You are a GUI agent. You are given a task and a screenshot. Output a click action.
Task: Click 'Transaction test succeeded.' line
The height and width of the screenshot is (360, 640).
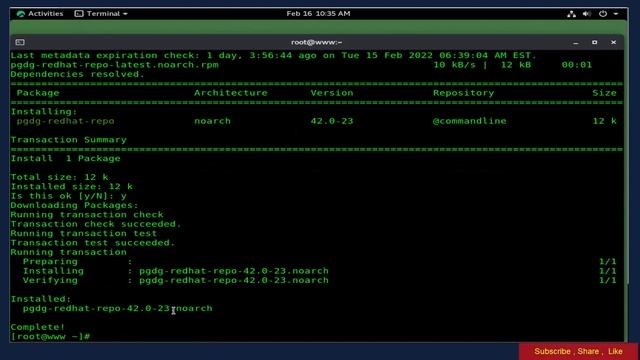pyautogui.click(x=93, y=243)
